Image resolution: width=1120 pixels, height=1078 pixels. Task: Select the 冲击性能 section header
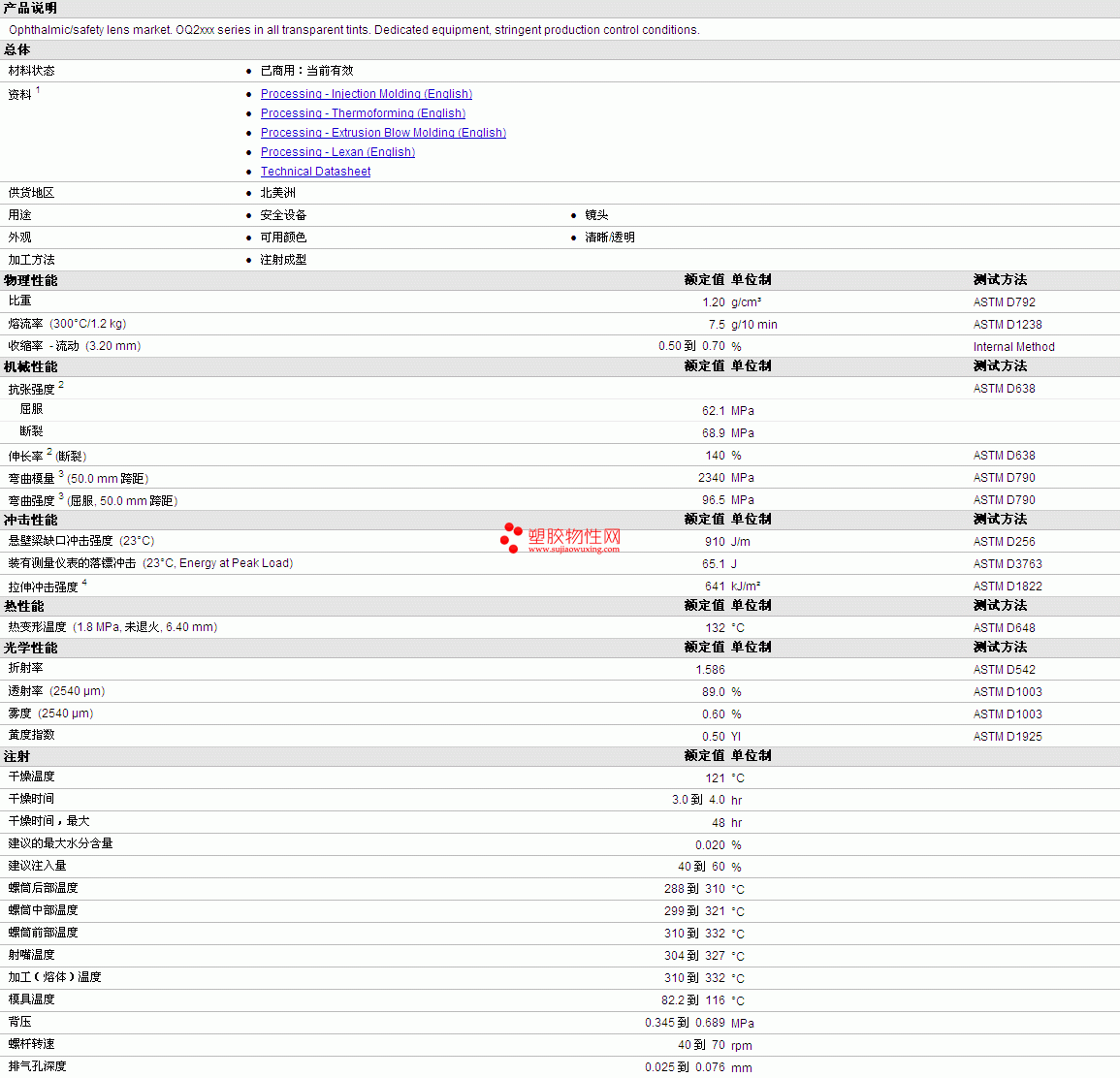[x=31, y=520]
